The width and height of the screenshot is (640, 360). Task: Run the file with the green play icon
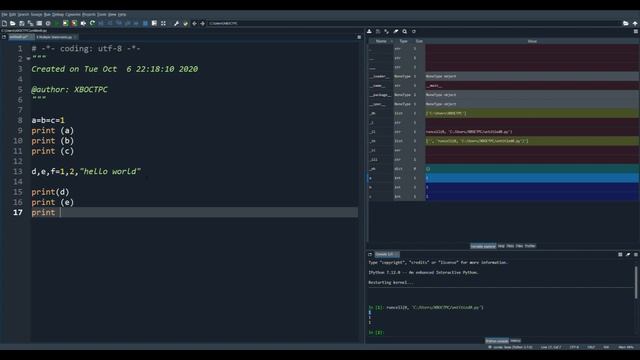[57, 23]
